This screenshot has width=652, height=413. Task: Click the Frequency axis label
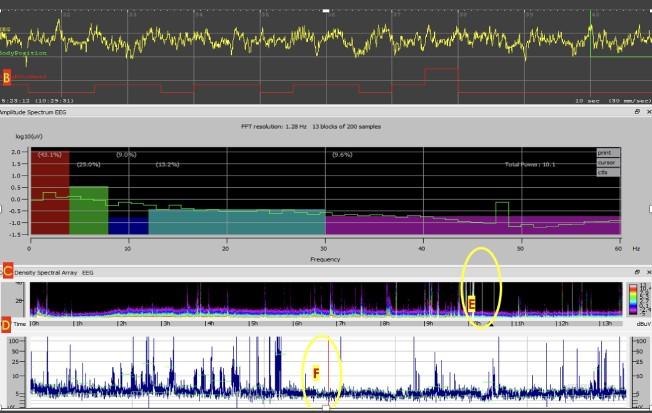[325, 260]
